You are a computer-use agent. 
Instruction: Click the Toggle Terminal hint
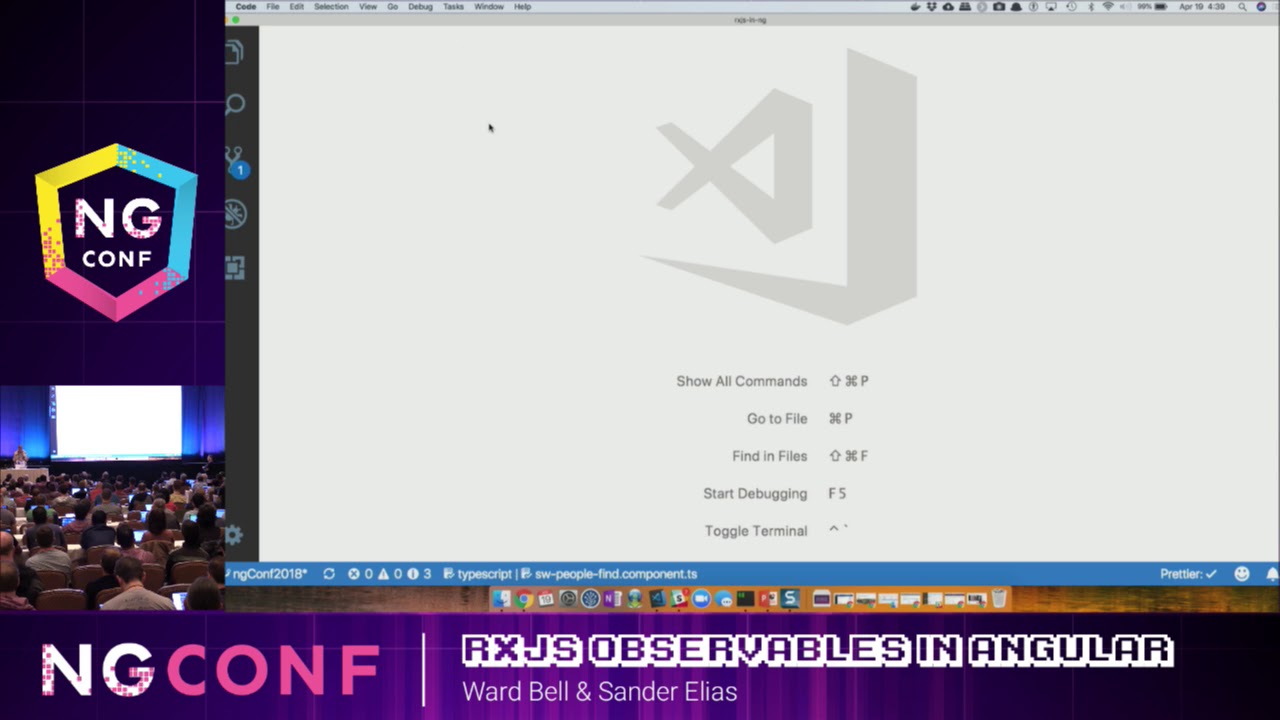776,531
